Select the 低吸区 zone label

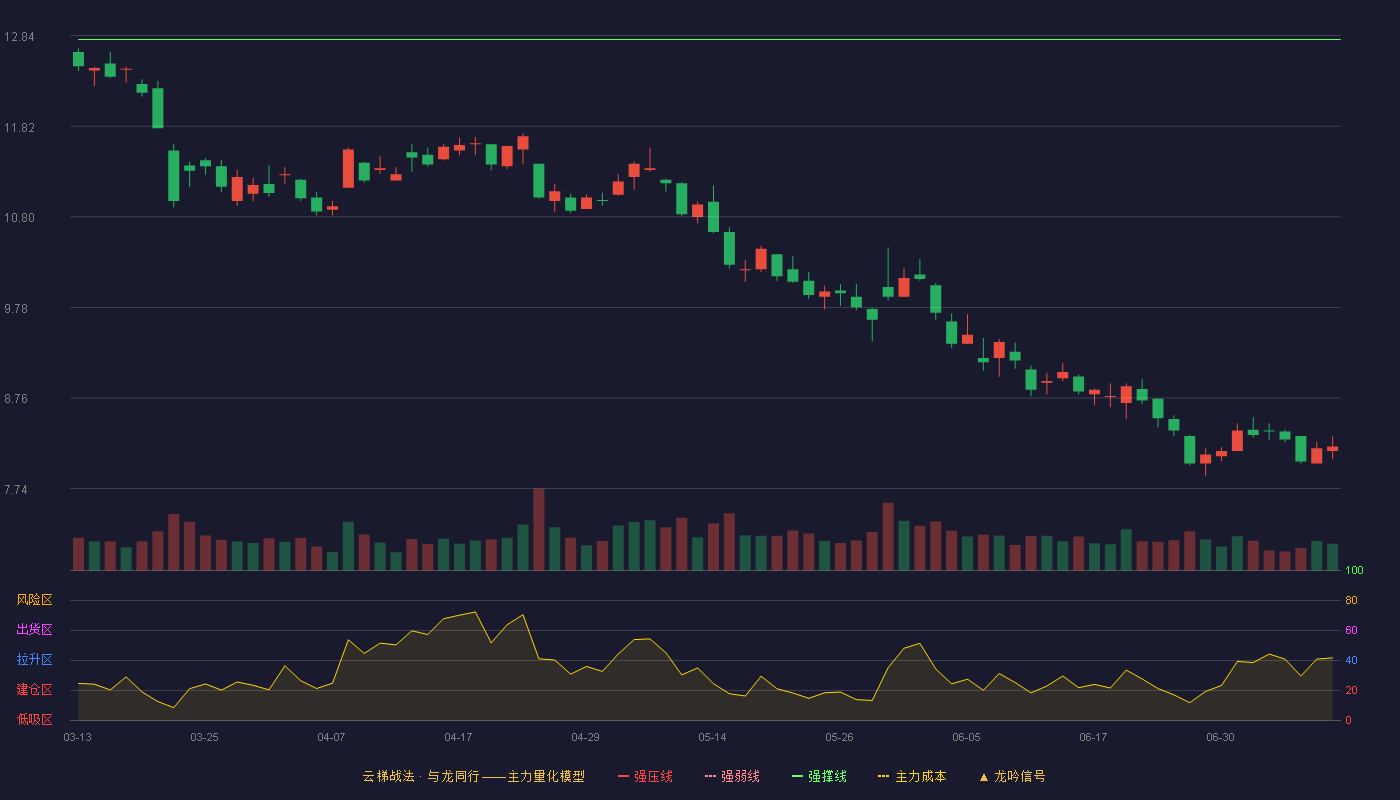34,719
